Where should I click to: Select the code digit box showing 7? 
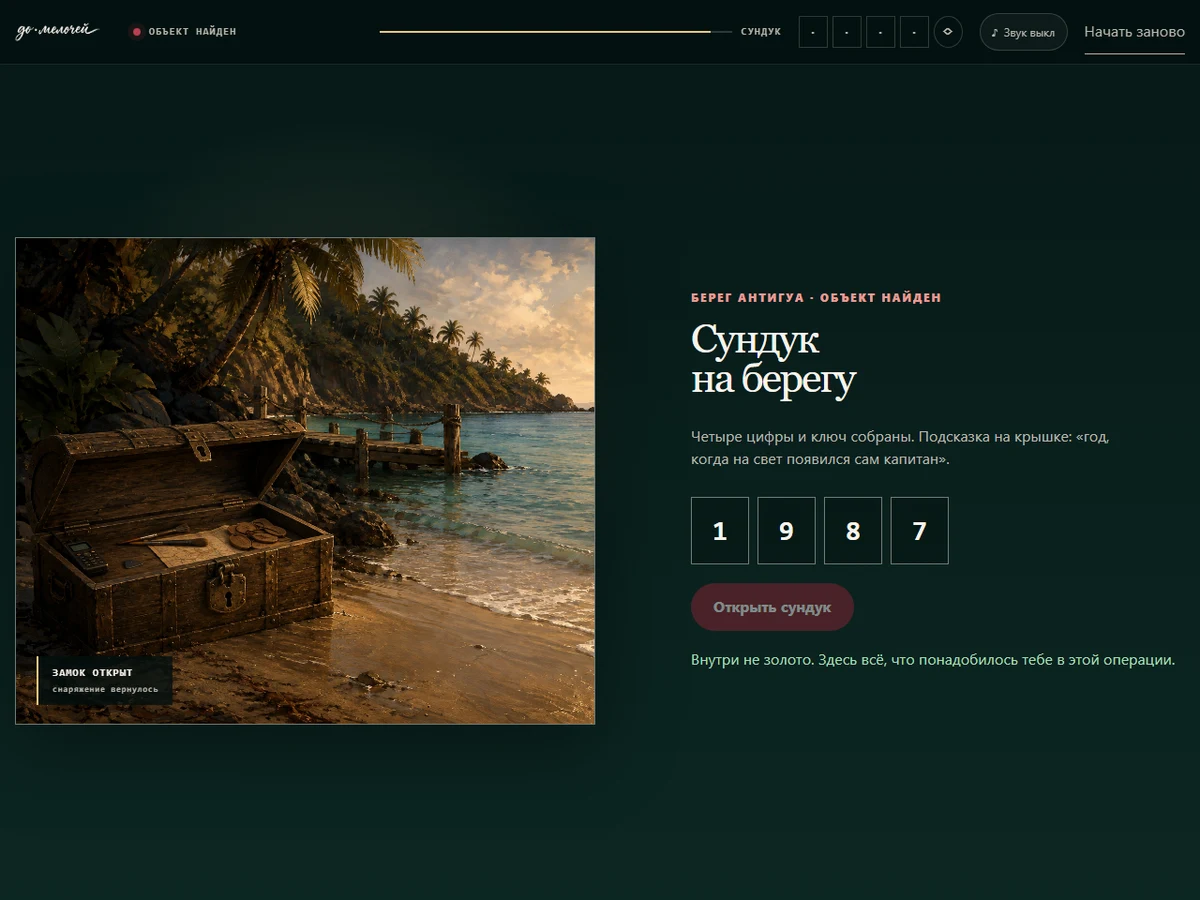pos(920,531)
